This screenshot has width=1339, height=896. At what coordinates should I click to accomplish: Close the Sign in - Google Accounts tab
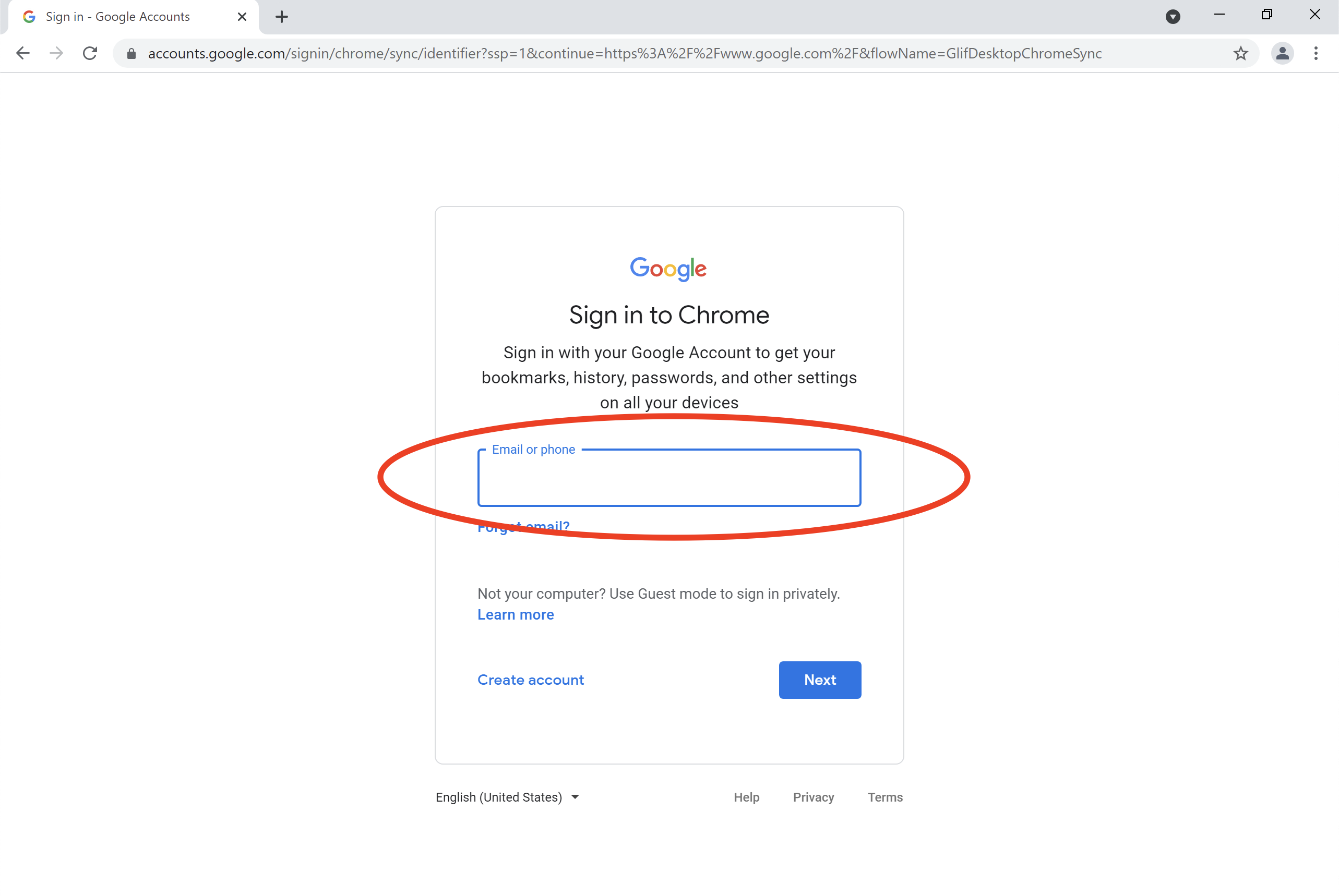tap(242, 17)
